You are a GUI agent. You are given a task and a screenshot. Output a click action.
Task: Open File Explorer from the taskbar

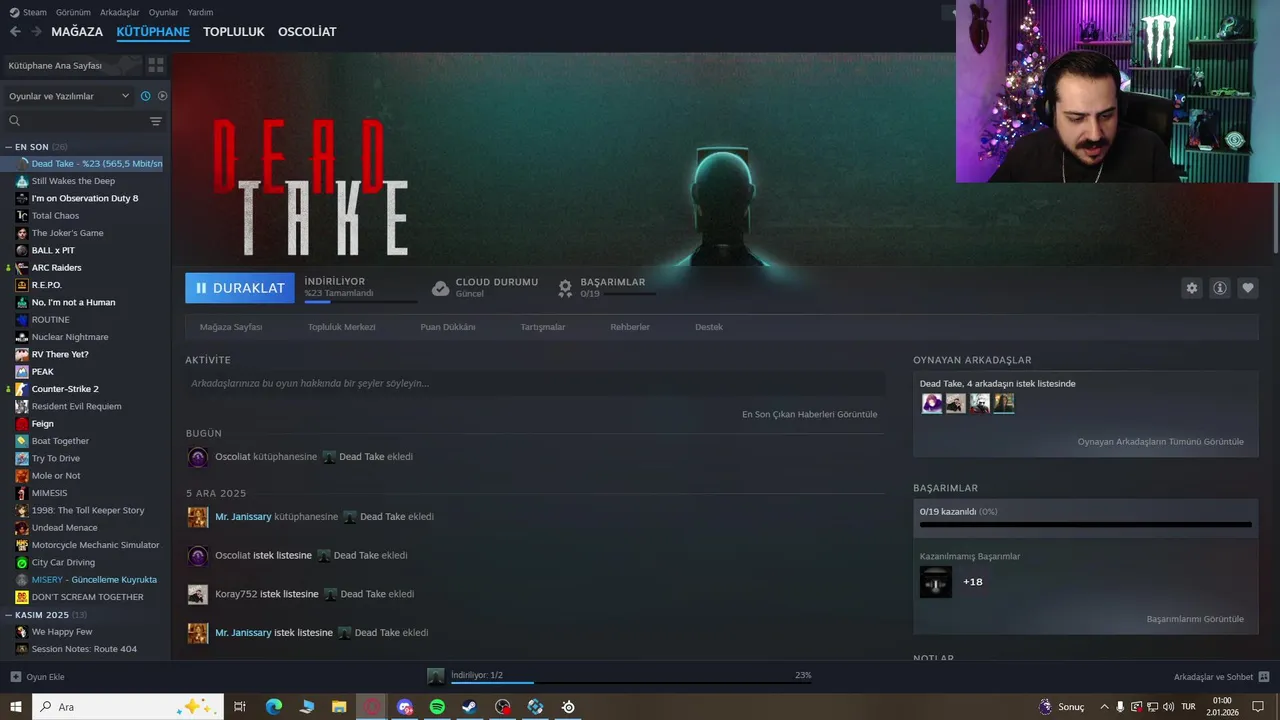[x=339, y=707]
